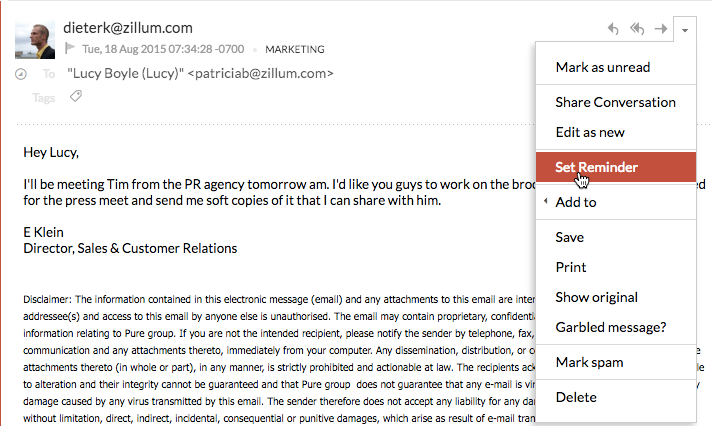Click the clock icon left of To
Viewport: 712px width, 426px height.
click(22, 74)
